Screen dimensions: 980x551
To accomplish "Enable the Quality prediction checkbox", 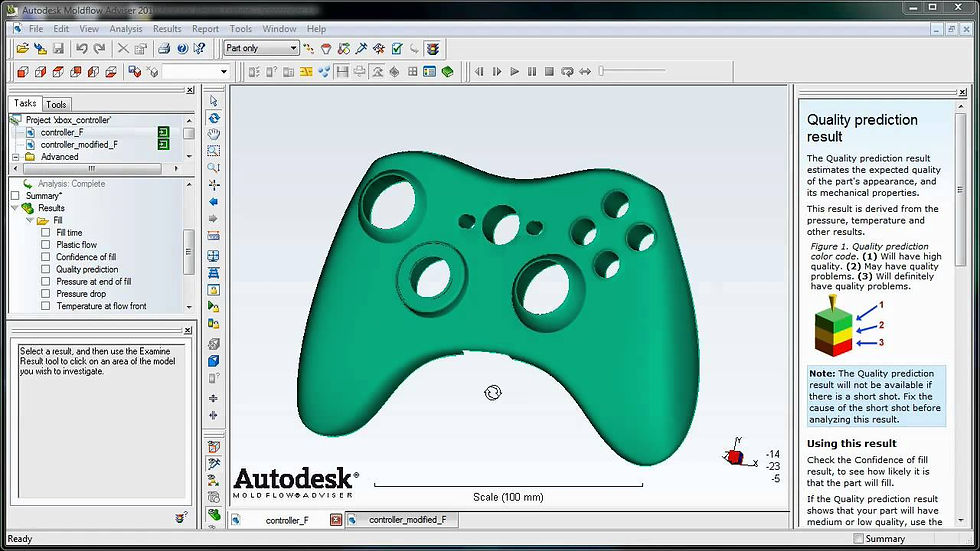I will pos(46,269).
